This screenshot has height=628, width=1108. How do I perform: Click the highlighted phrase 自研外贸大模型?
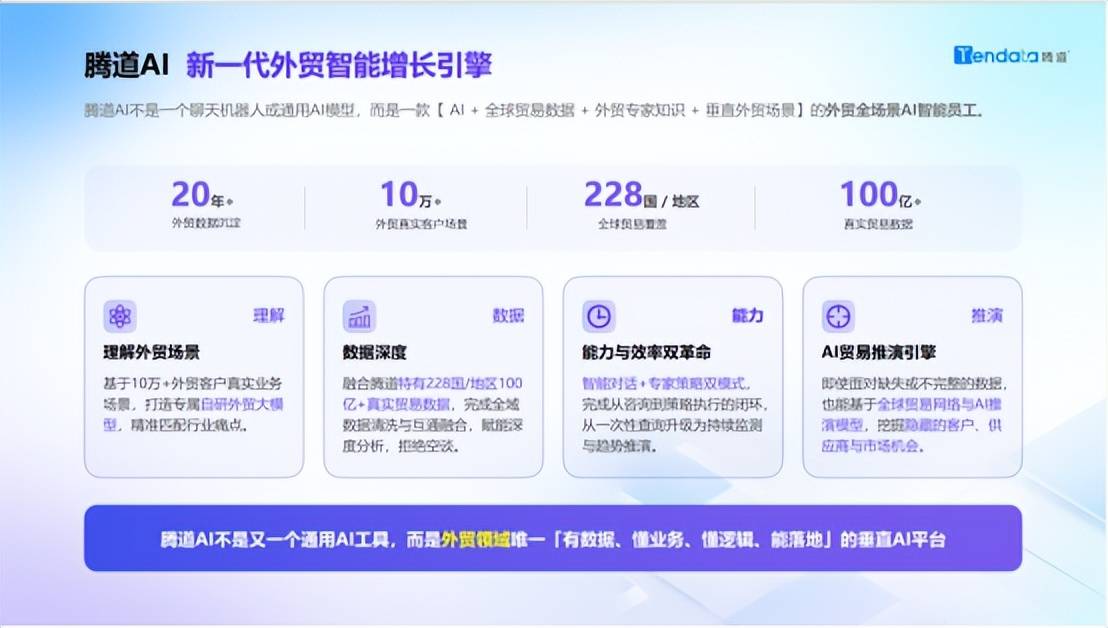pyautogui.click(x=194, y=414)
